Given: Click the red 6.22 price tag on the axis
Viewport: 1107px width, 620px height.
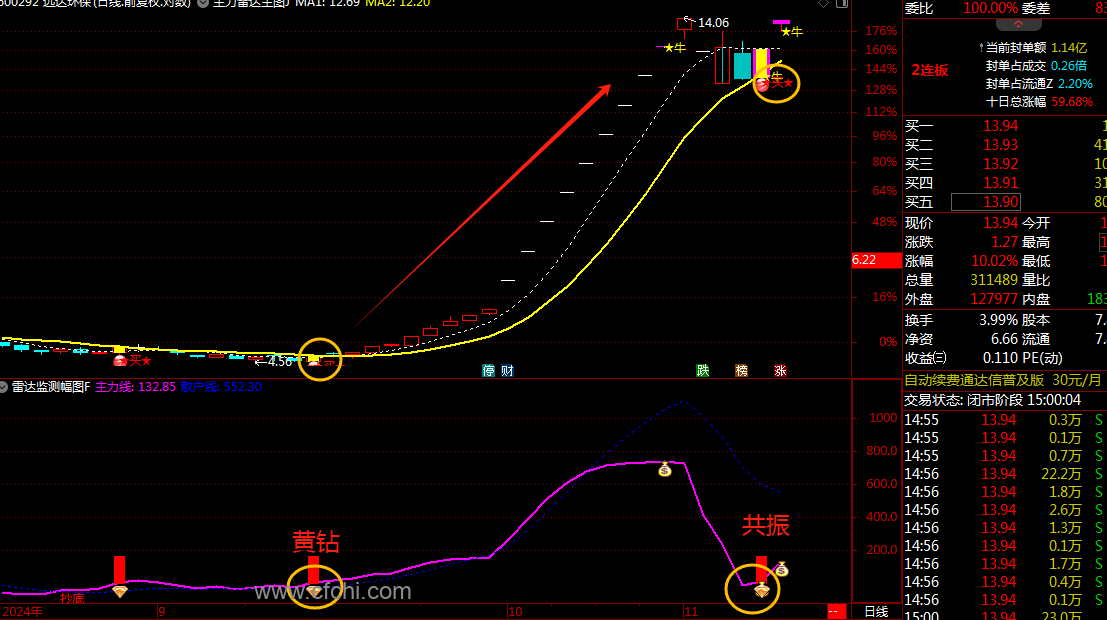Looking at the screenshot, I should [876, 260].
